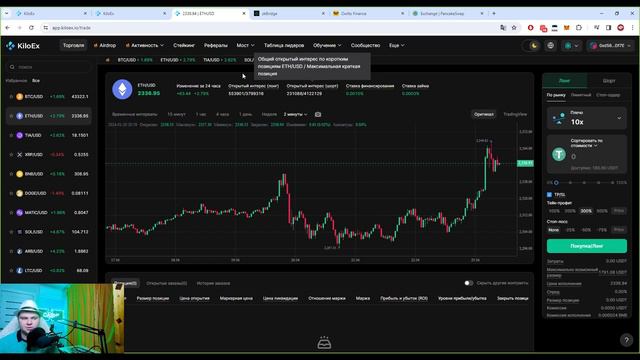Toggle the TP/SL checkbox

(x=549, y=195)
